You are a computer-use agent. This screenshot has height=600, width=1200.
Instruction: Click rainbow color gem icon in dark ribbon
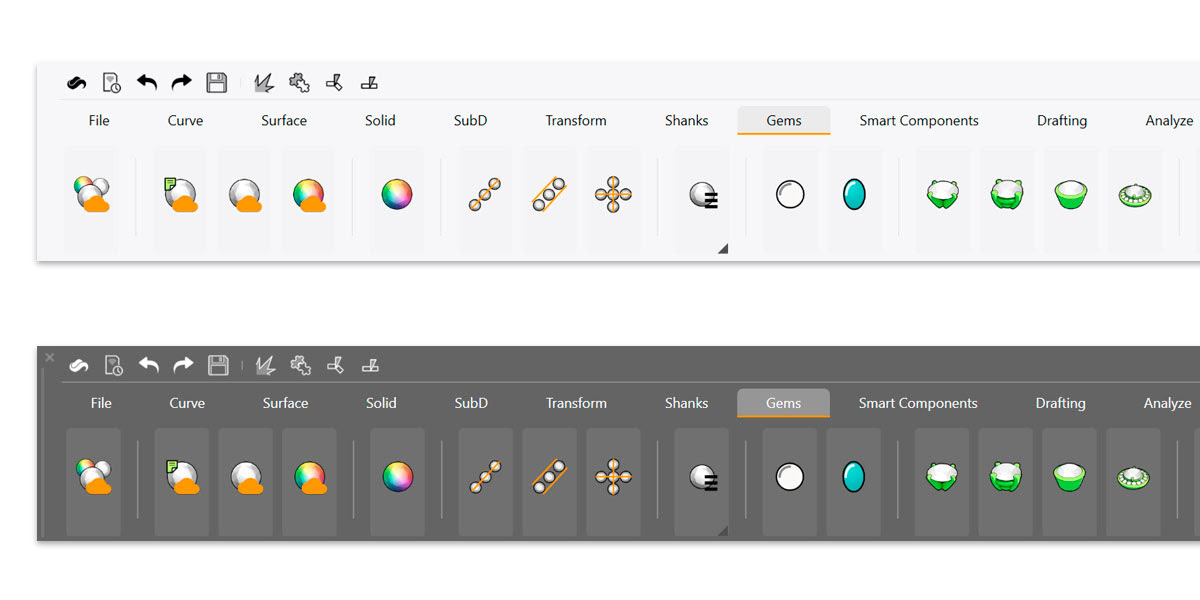pyautogui.click(x=398, y=476)
